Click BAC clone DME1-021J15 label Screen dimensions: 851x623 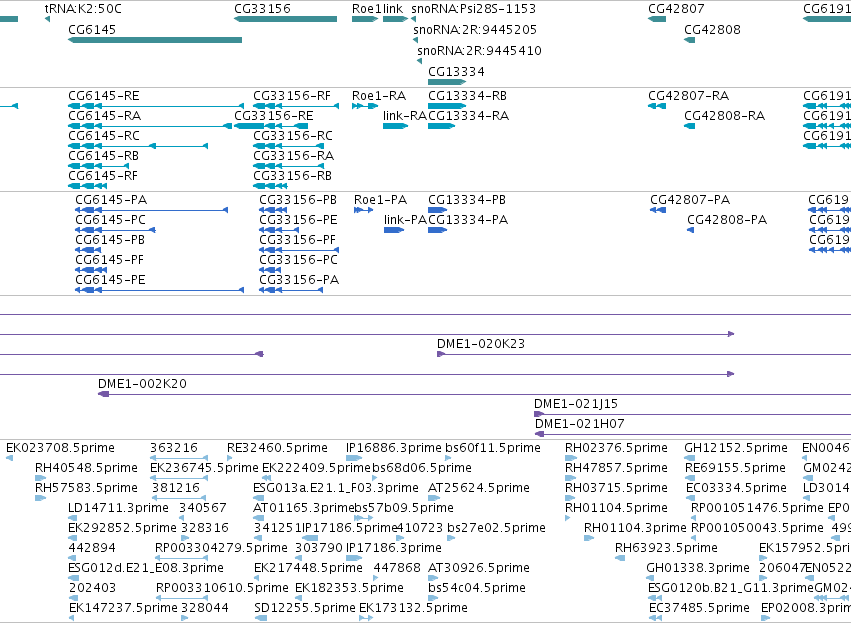point(576,404)
